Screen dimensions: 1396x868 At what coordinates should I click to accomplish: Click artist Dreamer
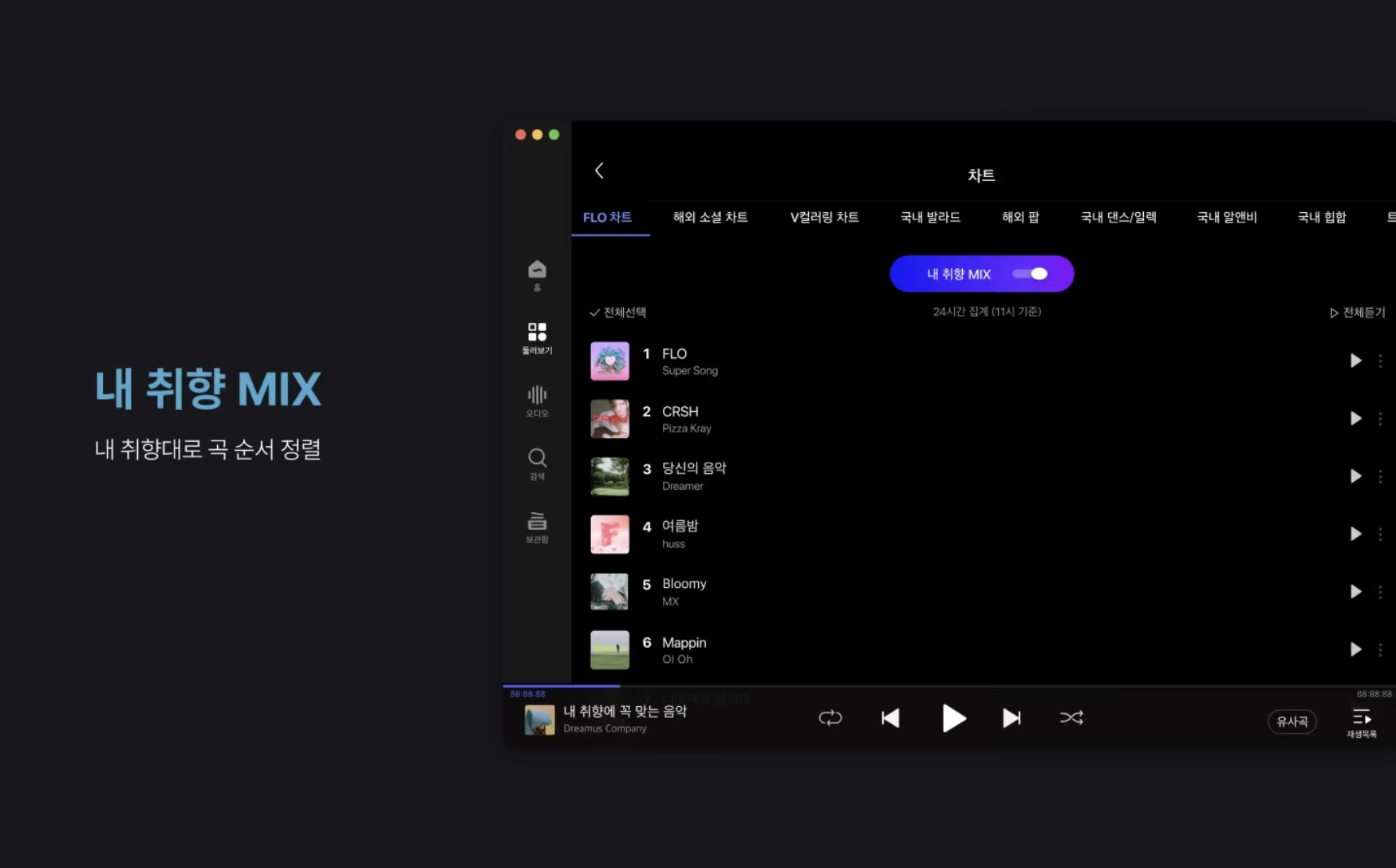tap(683, 486)
